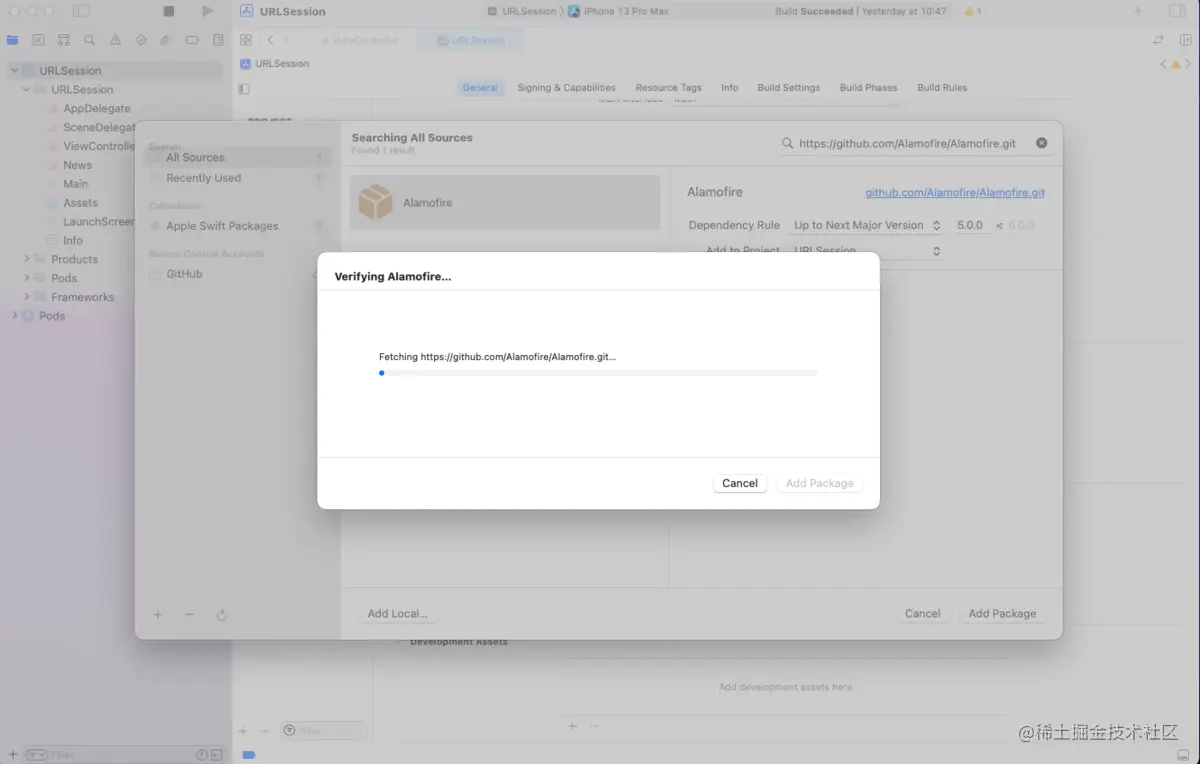Select the URLSession scheme in toolbar
This screenshot has width=1200, height=764.
521,12
